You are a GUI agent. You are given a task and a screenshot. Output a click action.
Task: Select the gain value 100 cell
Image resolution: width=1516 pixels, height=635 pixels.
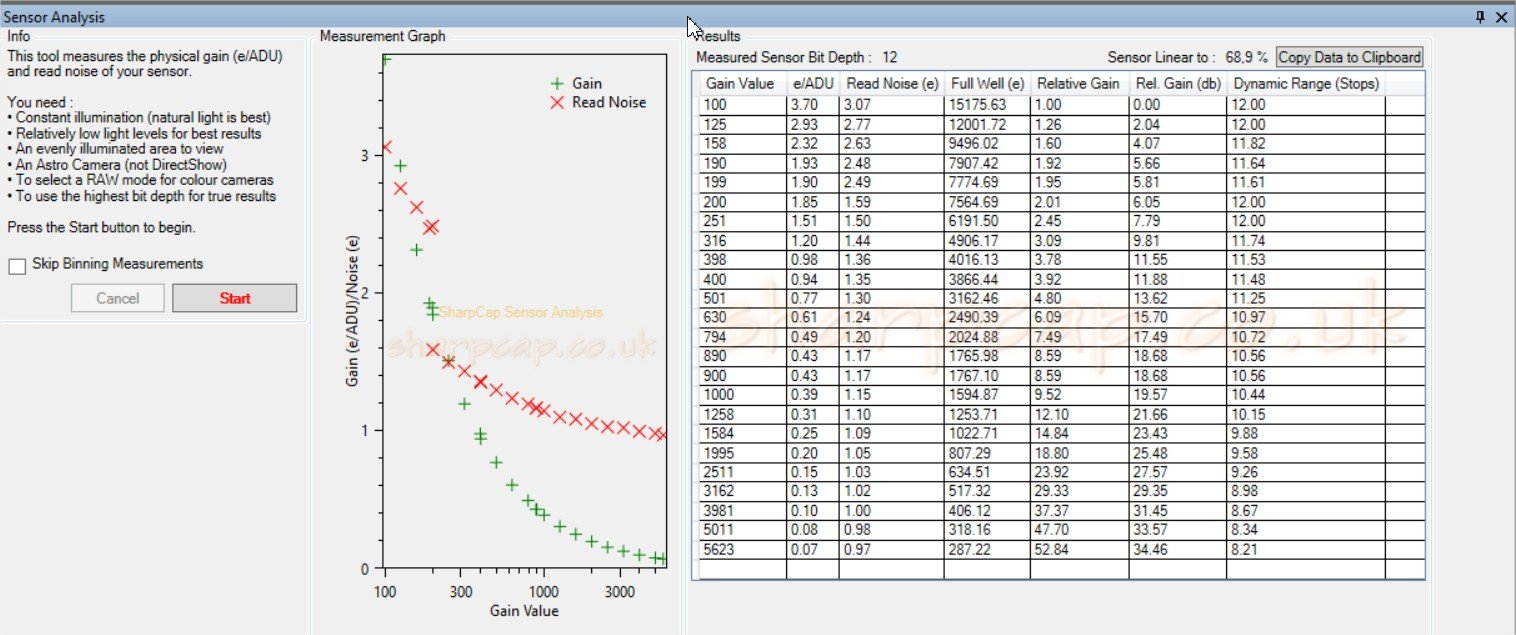click(743, 105)
